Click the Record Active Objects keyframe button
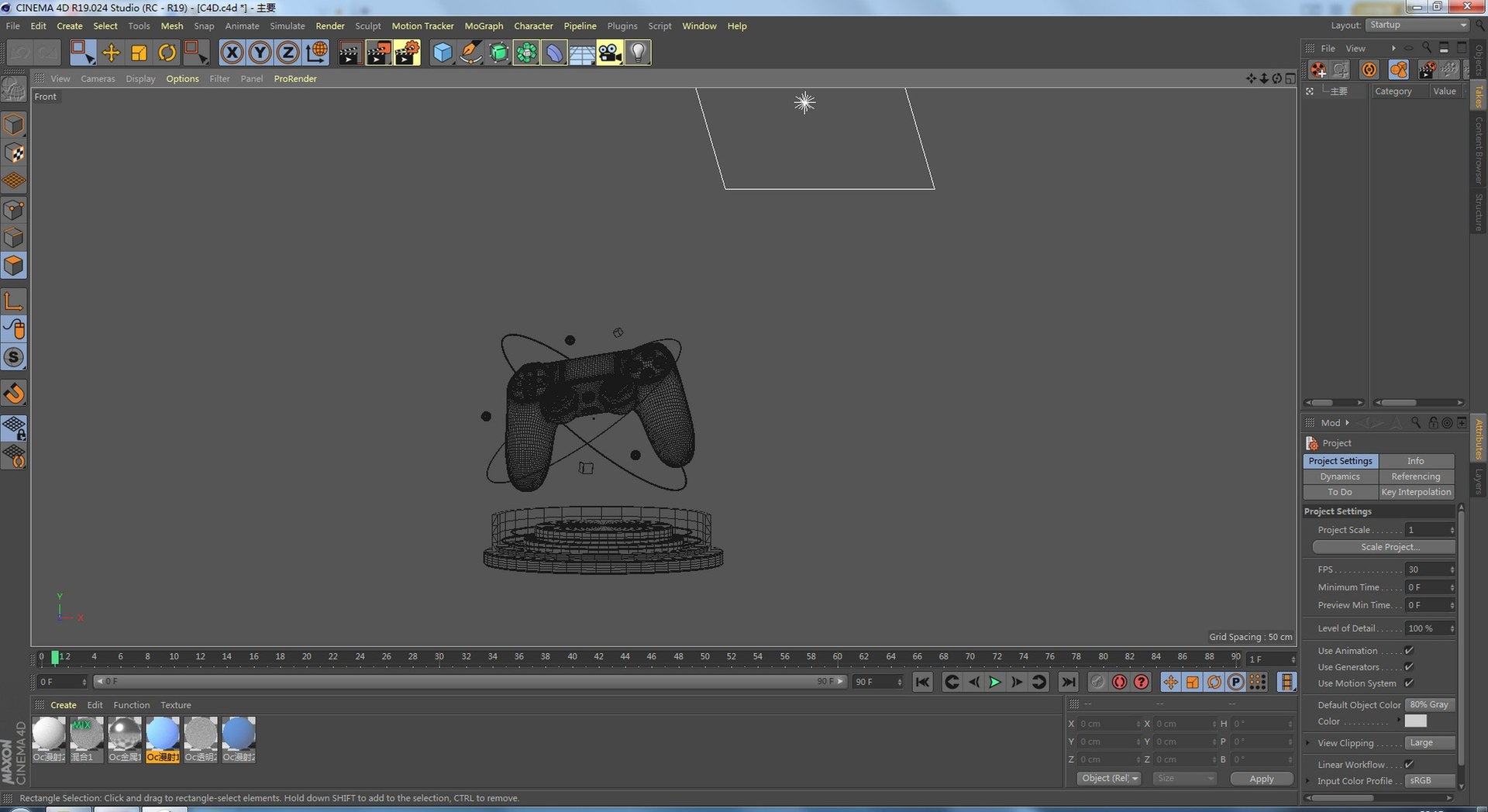The height and width of the screenshot is (812, 1488). point(1097,682)
